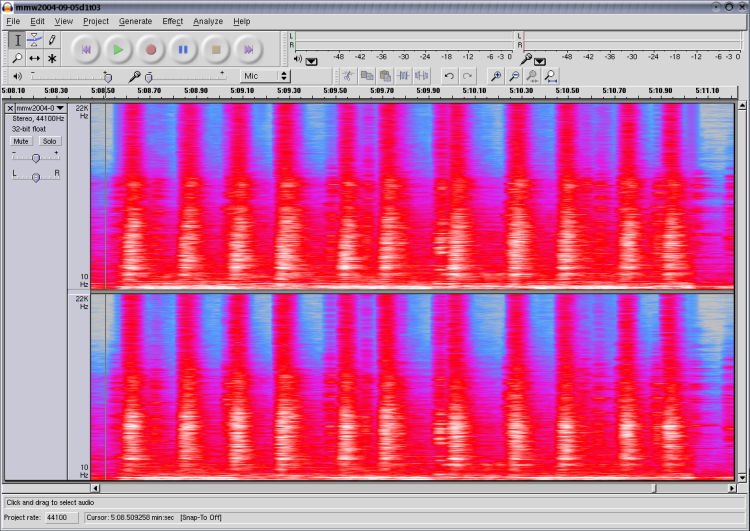Click the output level meter L bar
The image size is (750, 531).
click(404, 36)
